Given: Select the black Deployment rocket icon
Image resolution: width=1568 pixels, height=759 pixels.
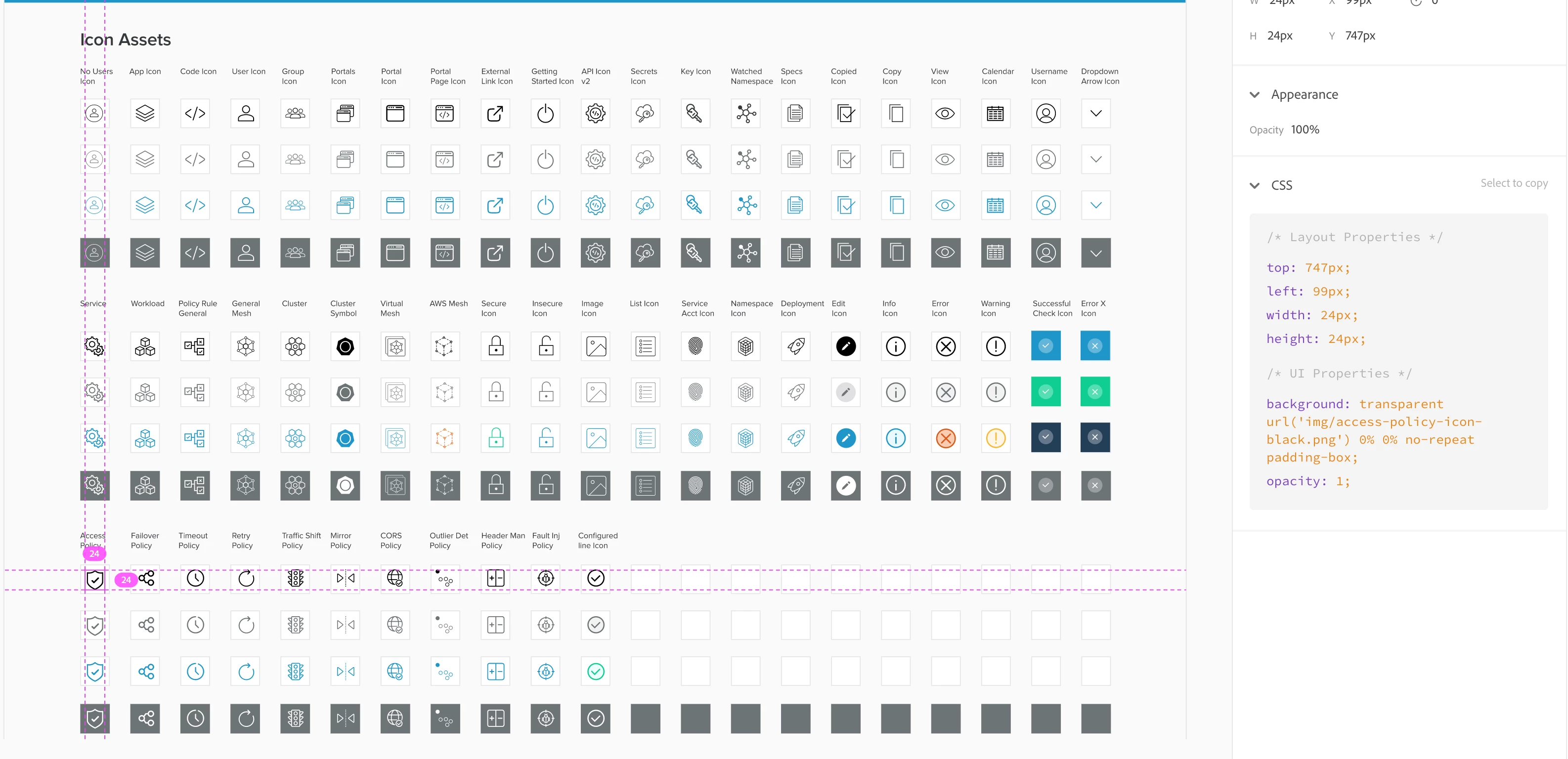Looking at the screenshot, I should click(x=795, y=346).
